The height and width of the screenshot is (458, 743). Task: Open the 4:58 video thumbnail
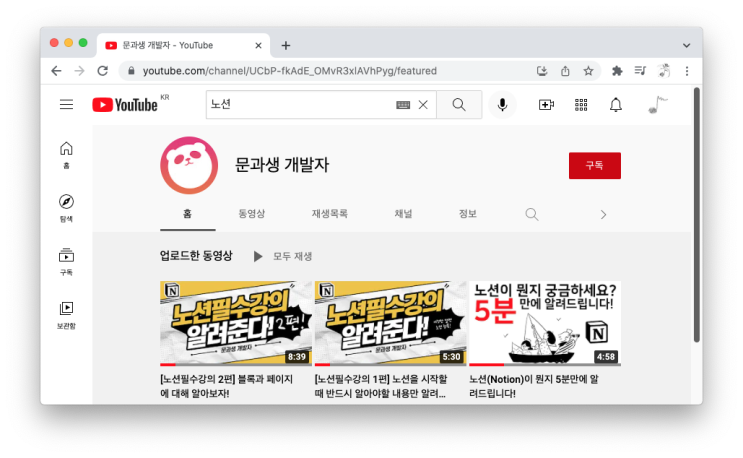[545, 323]
